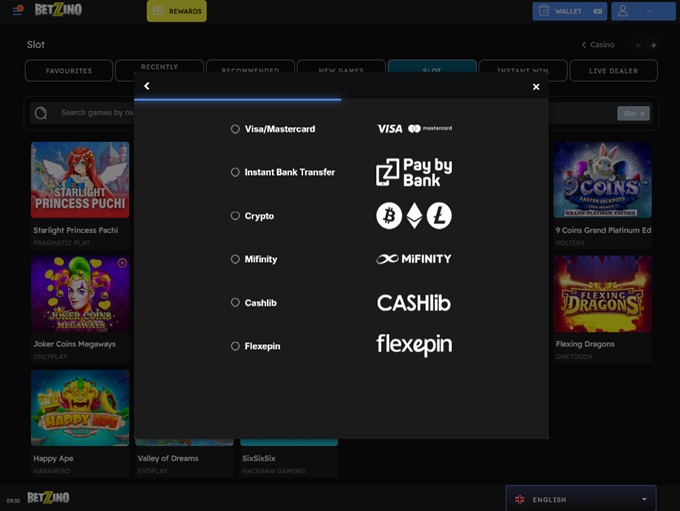Choose the Mifinity payment radio button

click(235, 259)
